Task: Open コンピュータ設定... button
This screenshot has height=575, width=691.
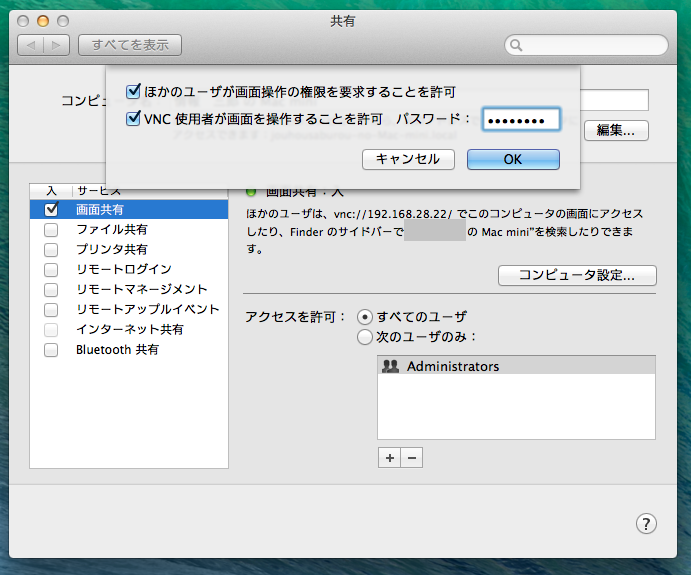Action: (x=577, y=275)
